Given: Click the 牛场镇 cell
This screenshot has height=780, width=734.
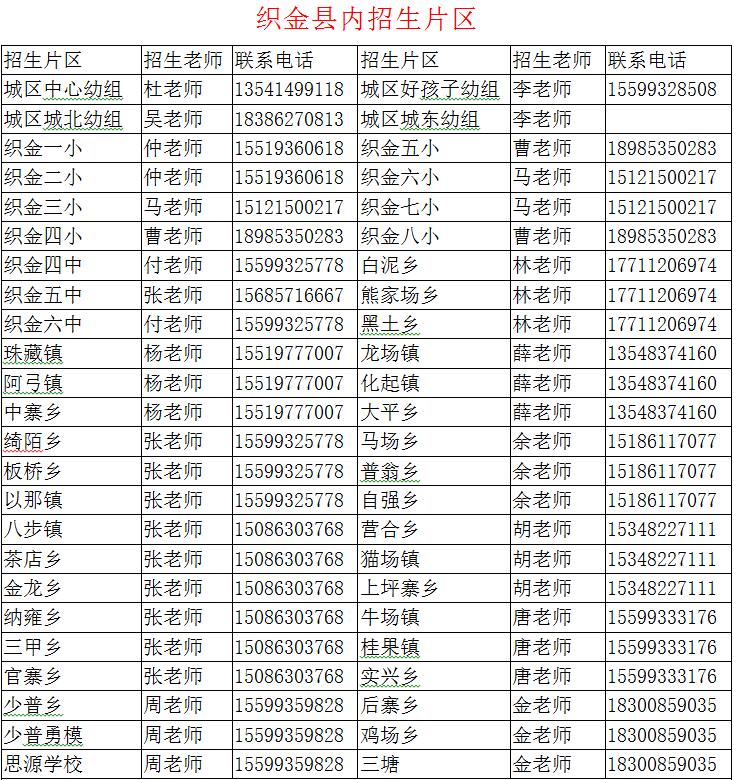Looking at the screenshot, I should pos(434,617).
